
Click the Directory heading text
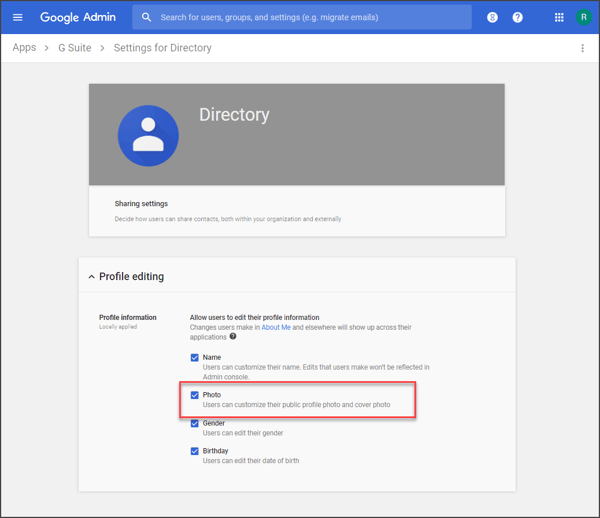tap(234, 114)
